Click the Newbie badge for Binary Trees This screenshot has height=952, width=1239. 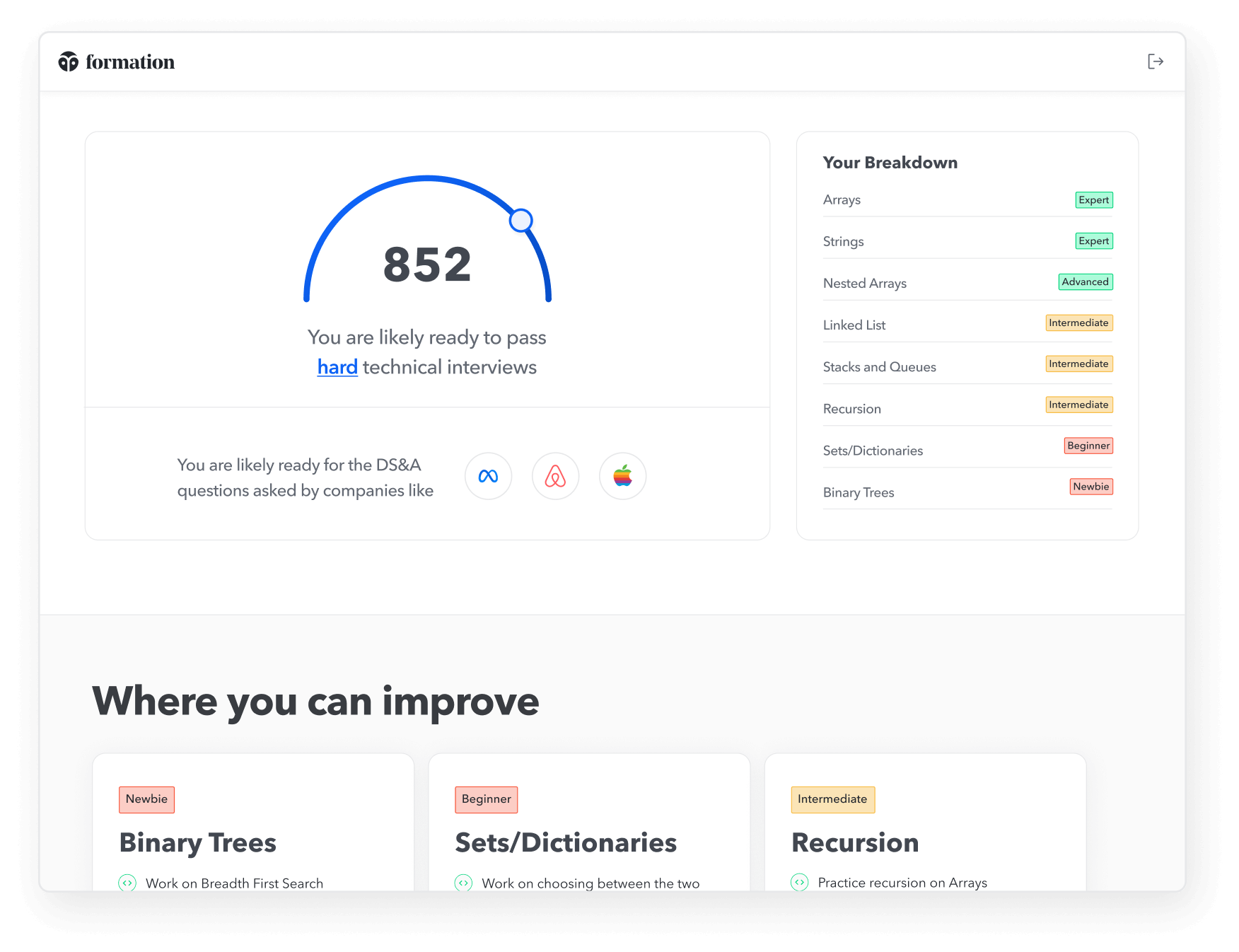click(x=1090, y=487)
